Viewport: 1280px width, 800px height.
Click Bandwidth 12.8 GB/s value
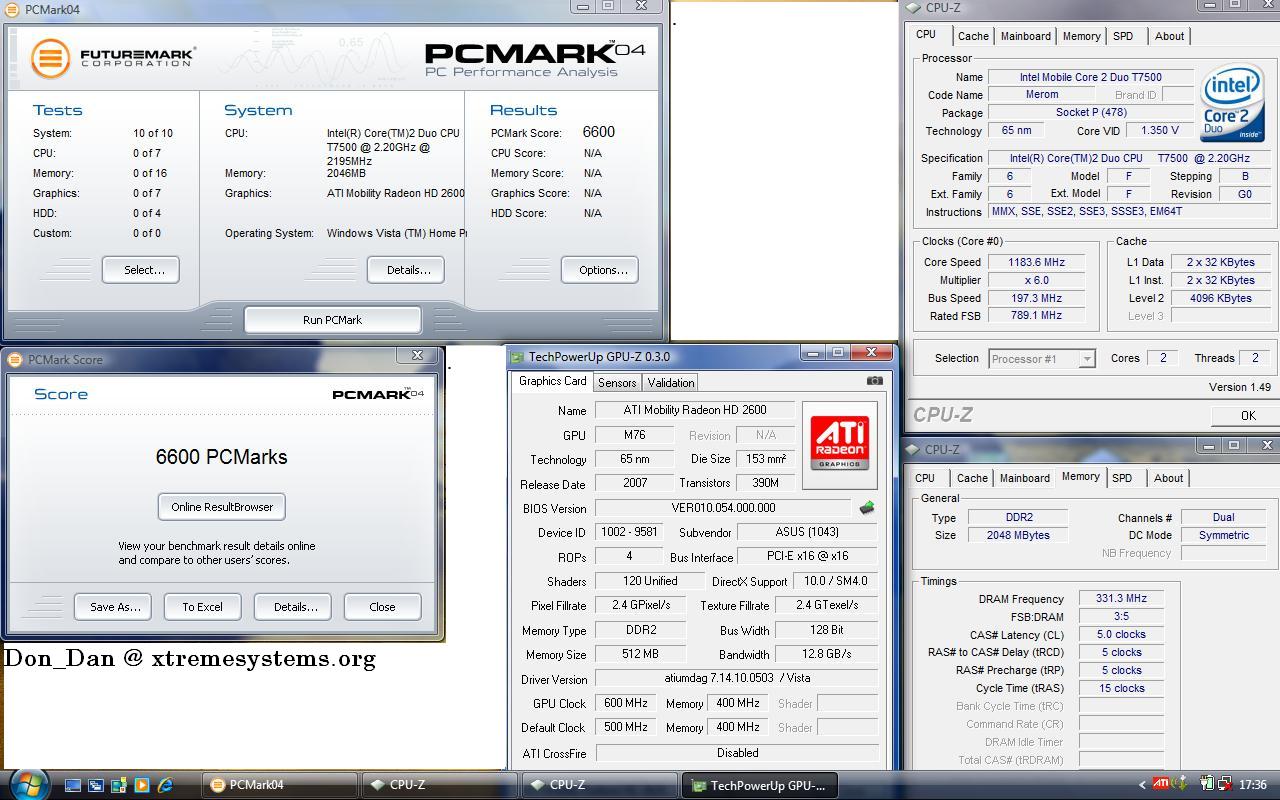tap(826, 654)
